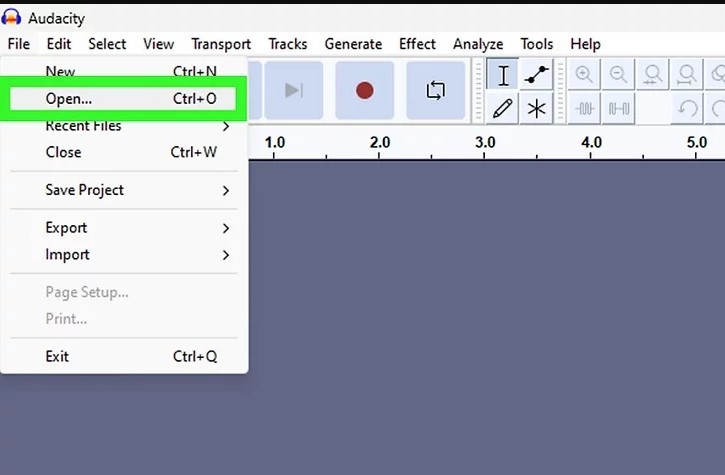
Task: Select the Envelope tool
Action: coord(537,76)
